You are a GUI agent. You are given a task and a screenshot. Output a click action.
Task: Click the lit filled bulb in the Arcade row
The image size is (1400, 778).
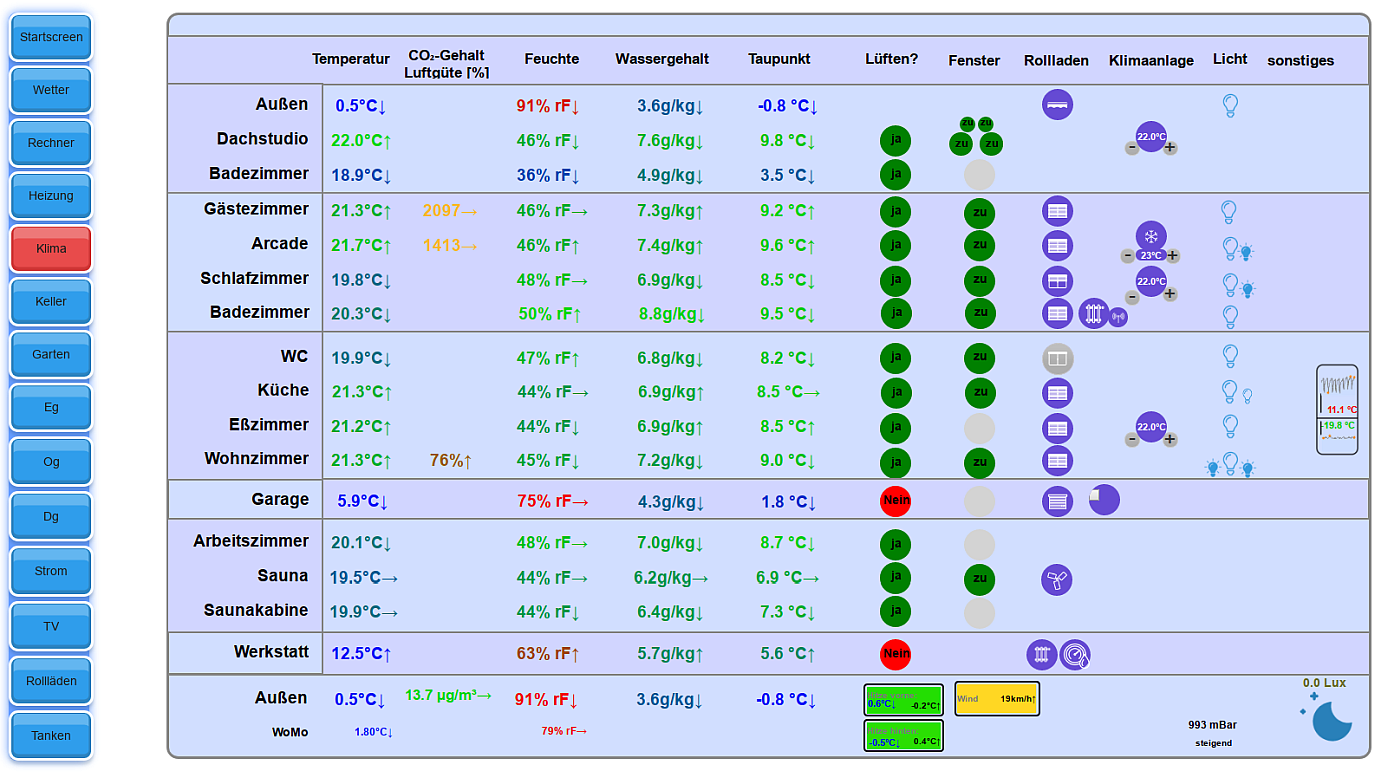1246,253
